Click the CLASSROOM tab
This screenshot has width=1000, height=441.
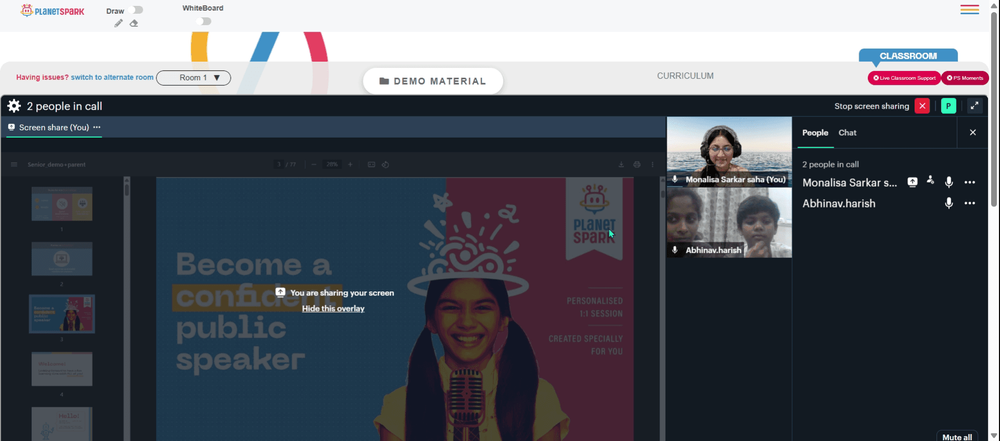pos(908,56)
